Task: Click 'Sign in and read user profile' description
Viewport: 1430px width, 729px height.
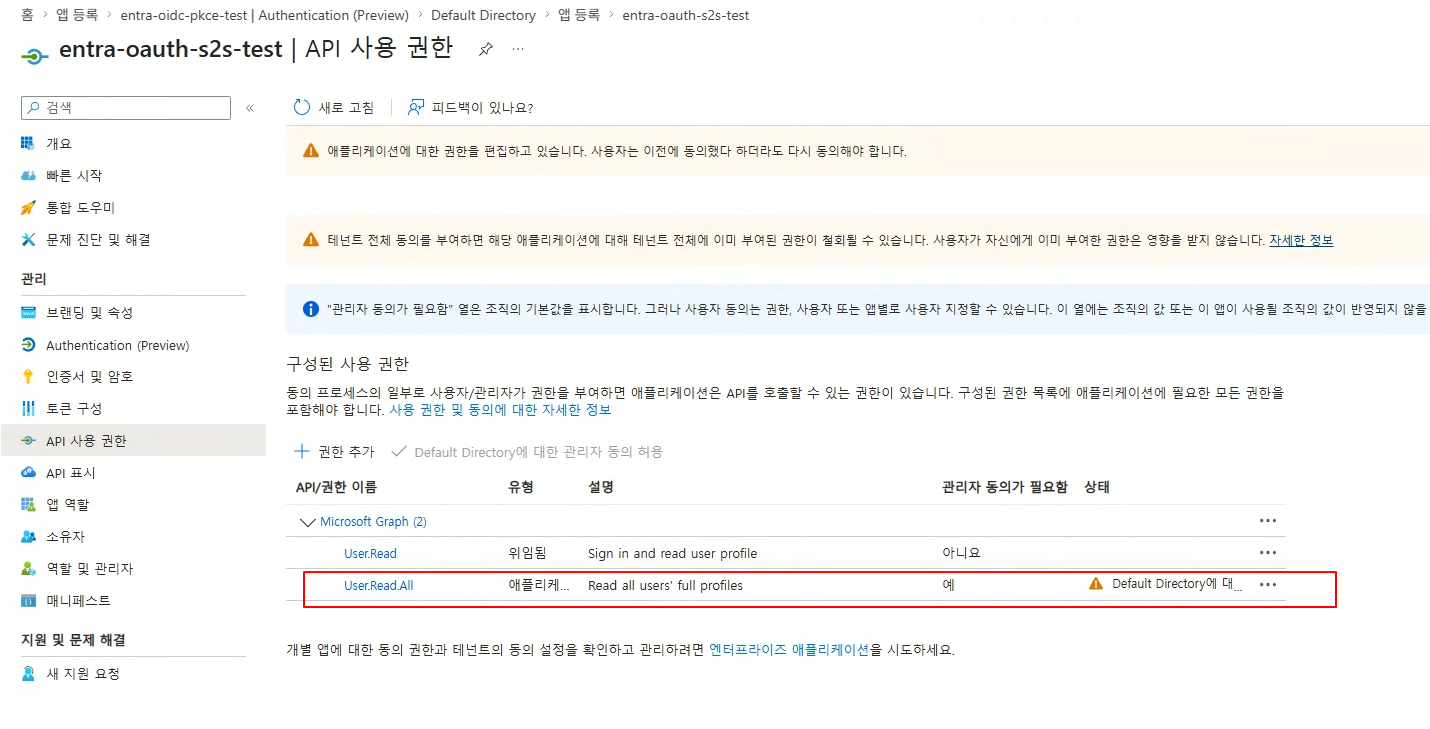Action: pyautogui.click(x=672, y=553)
